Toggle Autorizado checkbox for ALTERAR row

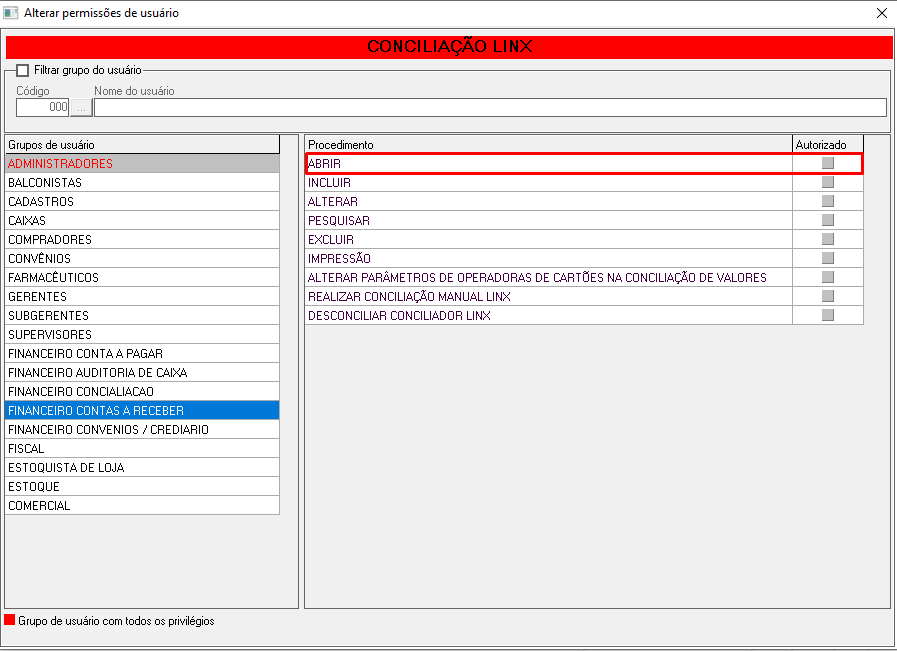(828, 201)
